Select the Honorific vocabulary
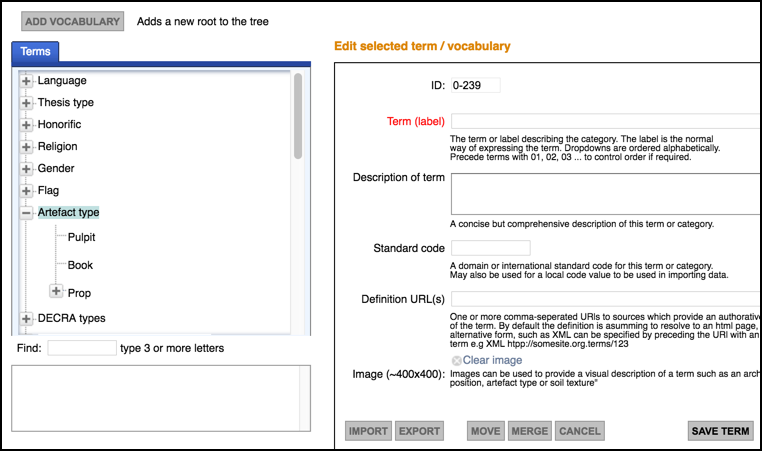Image resolution: width=762 pixels, height=451 pixels. click(59, 124)
